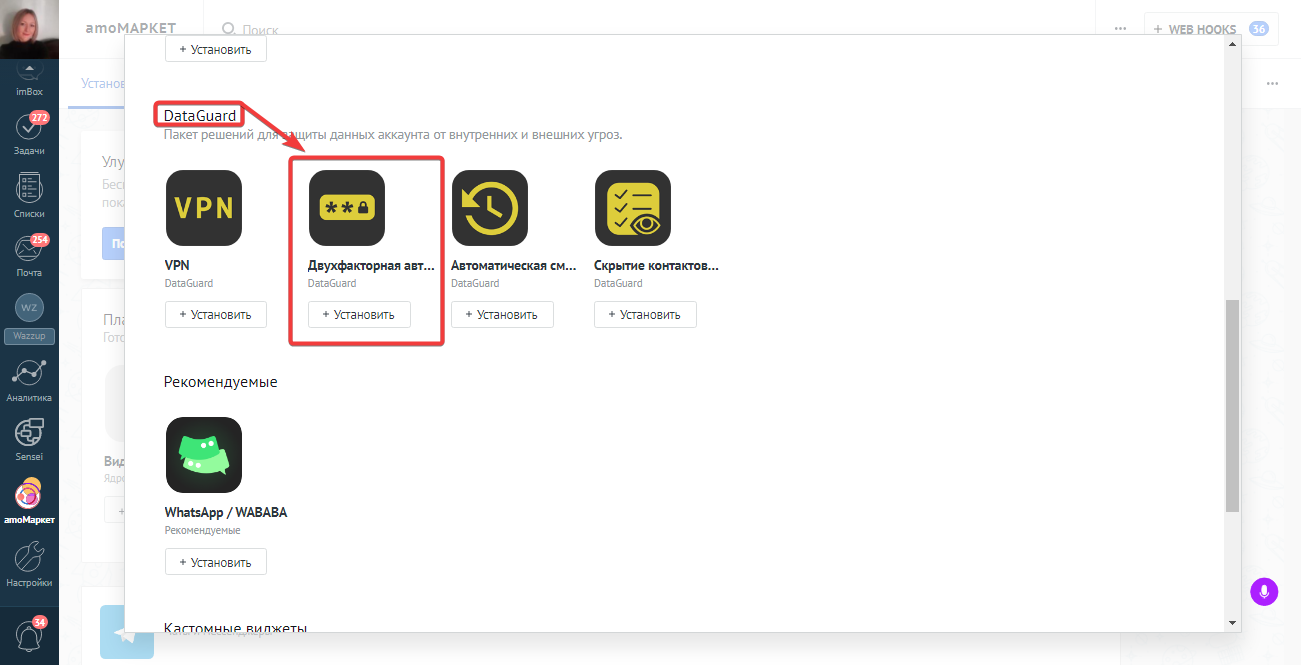The height and width of the screenshot is (665, 1301).
Task: Click the DataGuard section heading
Action: click(x=200, y=116)
